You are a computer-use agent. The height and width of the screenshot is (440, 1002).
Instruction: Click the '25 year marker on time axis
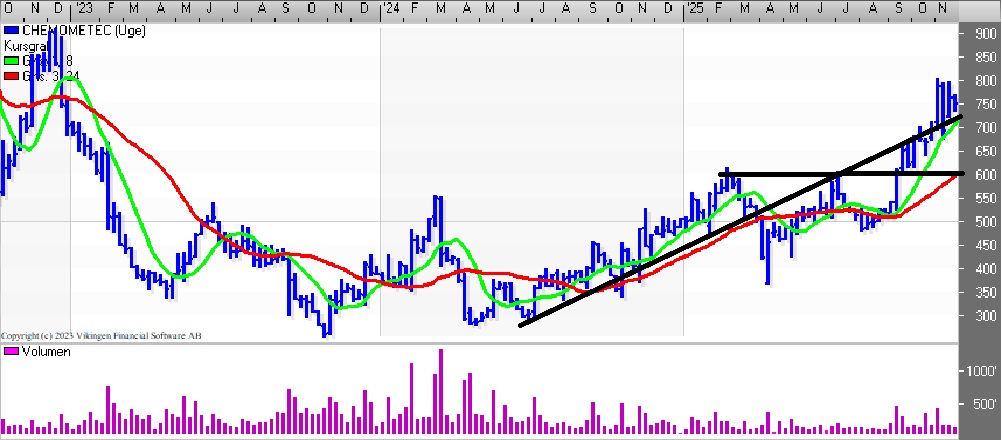695,9
